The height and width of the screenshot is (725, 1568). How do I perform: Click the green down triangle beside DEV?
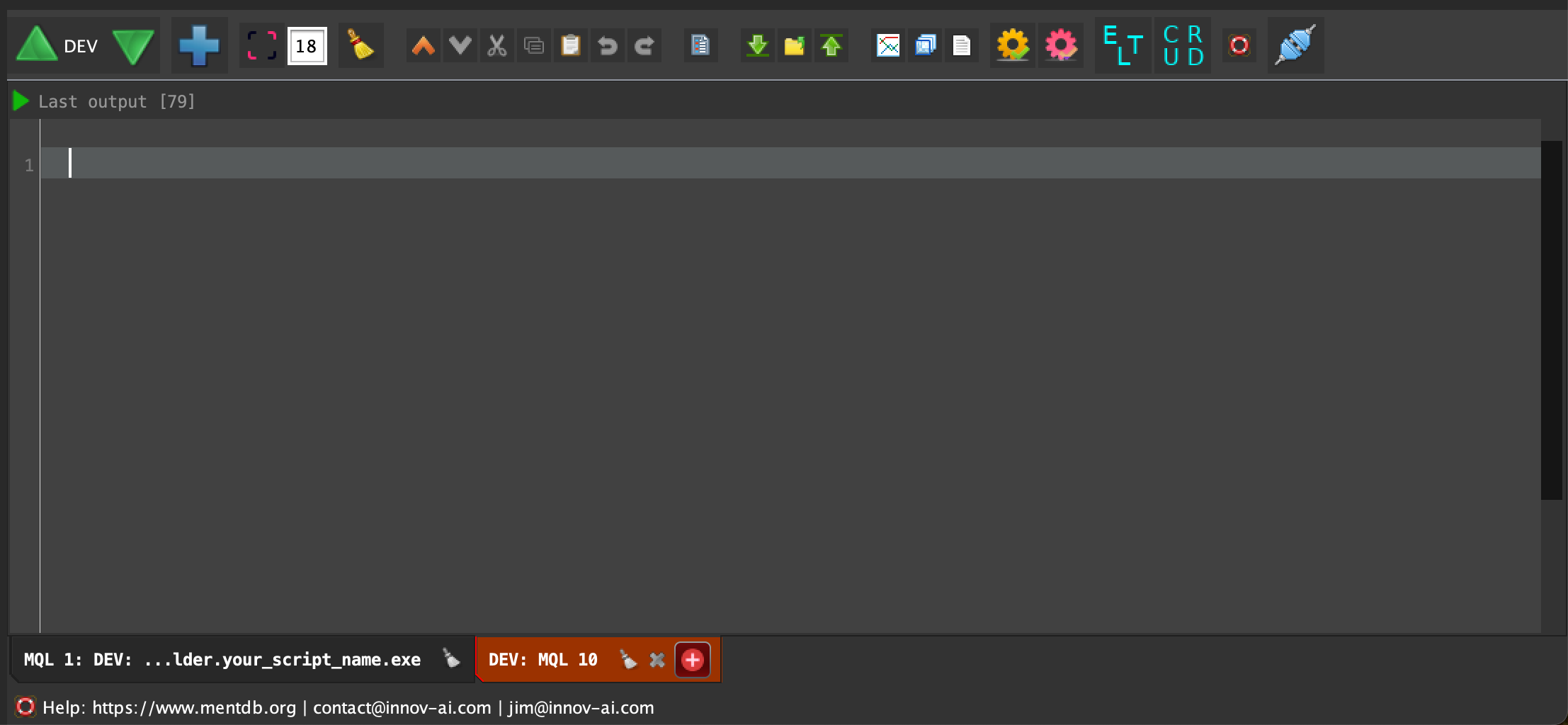[x=133, y=46]
